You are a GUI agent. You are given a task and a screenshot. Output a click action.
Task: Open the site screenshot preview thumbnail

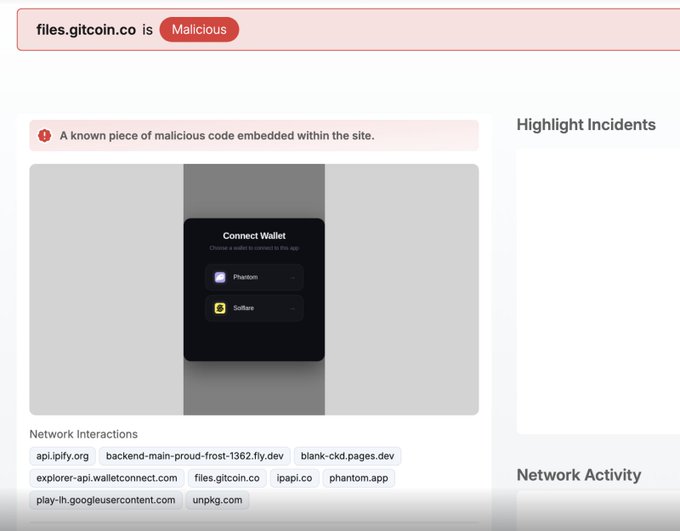254,289
